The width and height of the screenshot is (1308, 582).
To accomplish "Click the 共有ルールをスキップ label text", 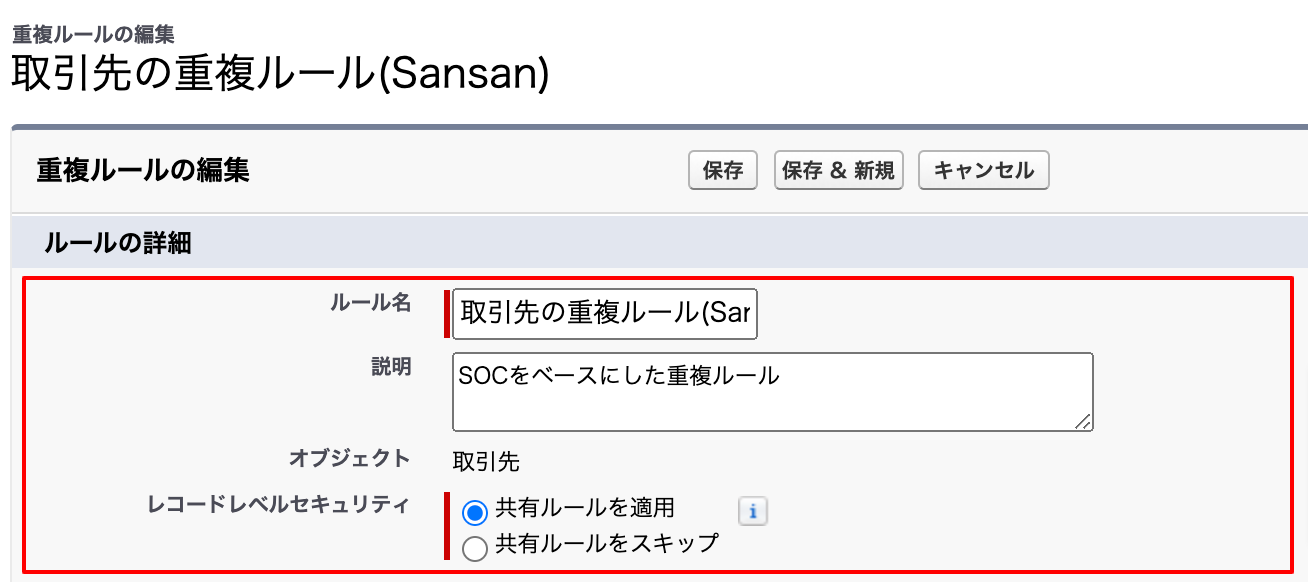I will pyautogui.click(x=607, y=543).
